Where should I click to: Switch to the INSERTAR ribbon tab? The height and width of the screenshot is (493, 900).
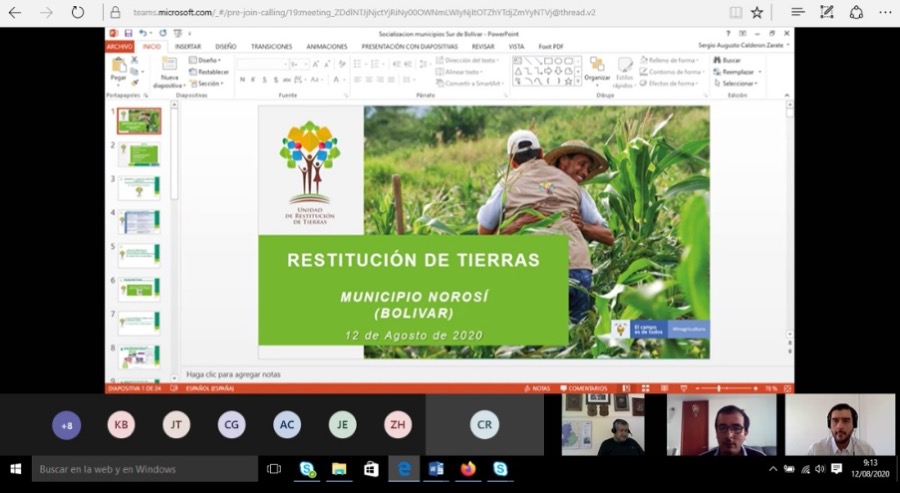click(x=188, y=46)
